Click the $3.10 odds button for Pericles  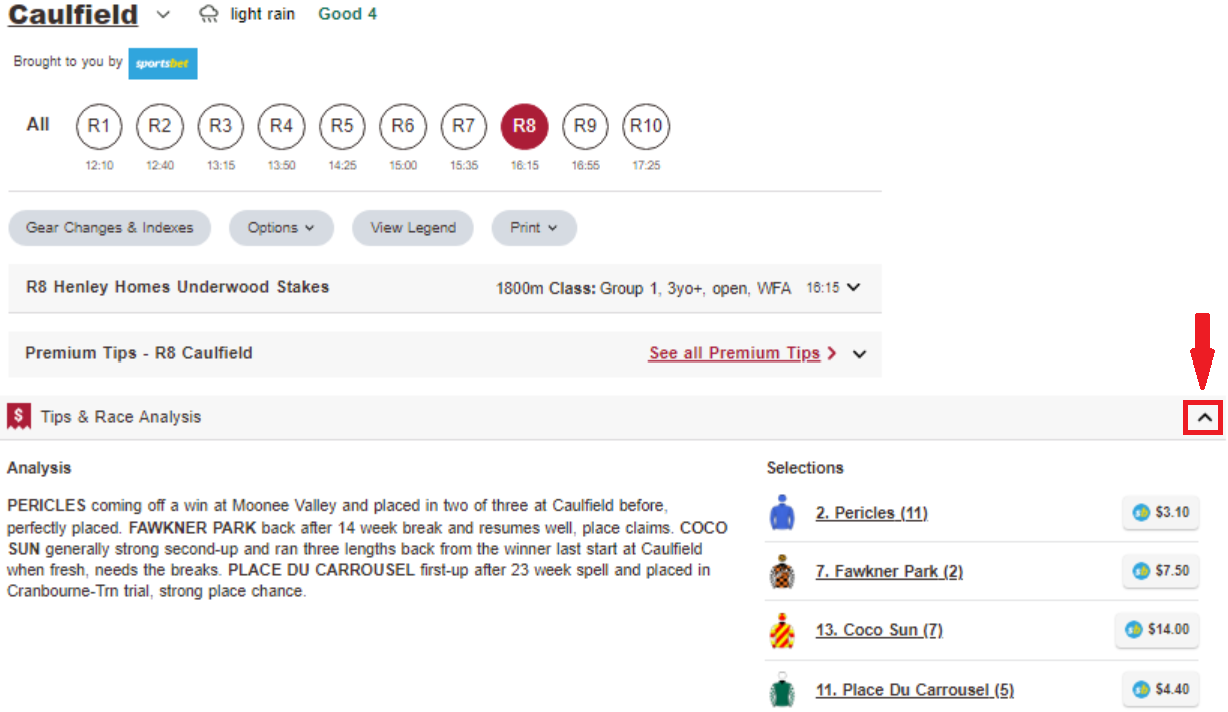pos(1160,512)
